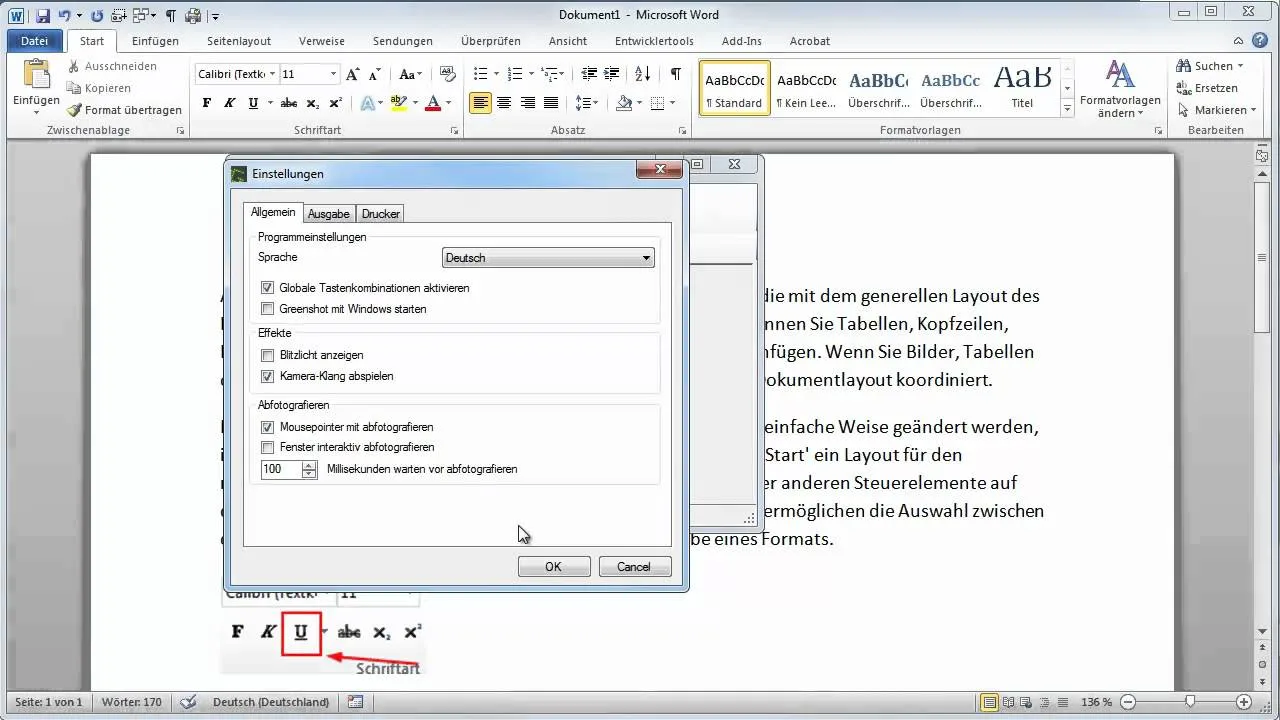Screen dimensions: 1280x720
Task: Open the Sprache dropdown set to Deutsch
Action: coord(548,258)
